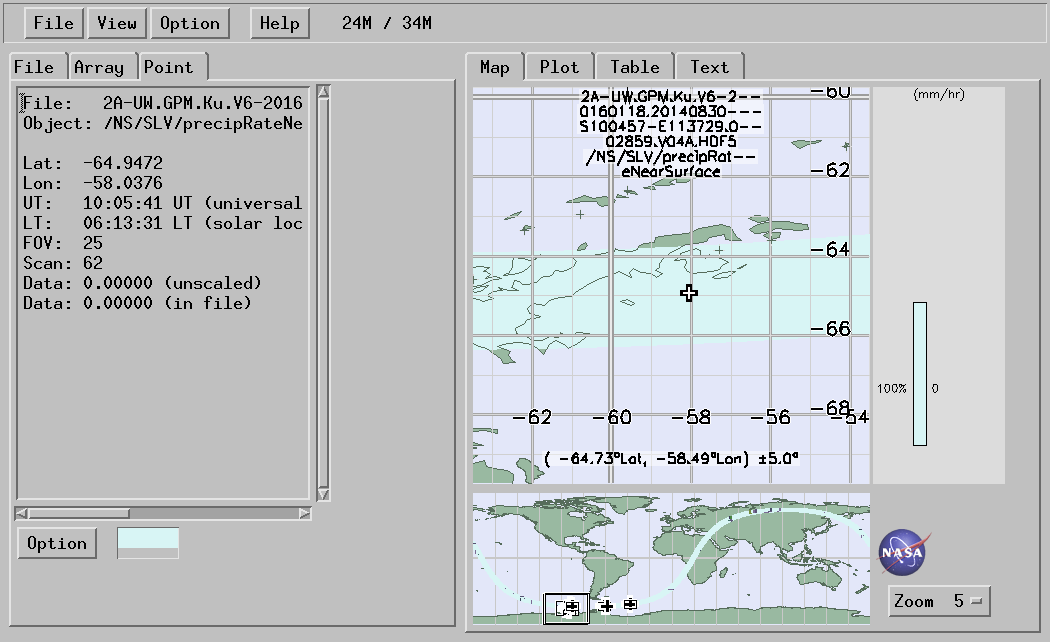The image size is (1050, 642).
Task: Click the crosshair cursor marker on map
Action: tap(688, 293)
